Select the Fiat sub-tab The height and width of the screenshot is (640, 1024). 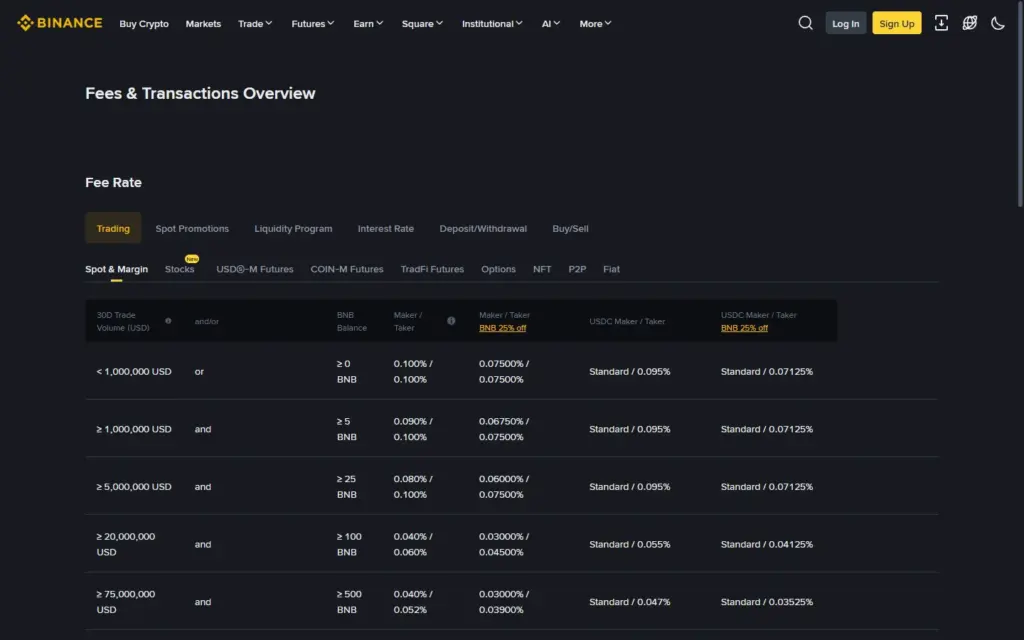coord(611,269)
